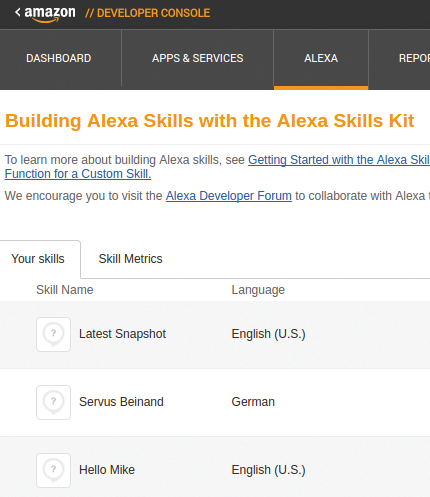Open the Reporting menu item
The image size is (430, 497).
(x=414, y=58)
